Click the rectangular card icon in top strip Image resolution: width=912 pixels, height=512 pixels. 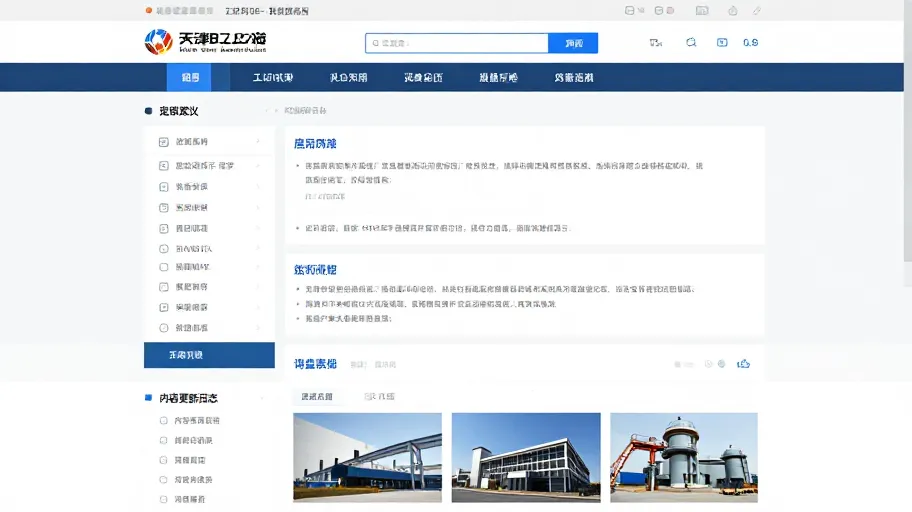[702, 10]
